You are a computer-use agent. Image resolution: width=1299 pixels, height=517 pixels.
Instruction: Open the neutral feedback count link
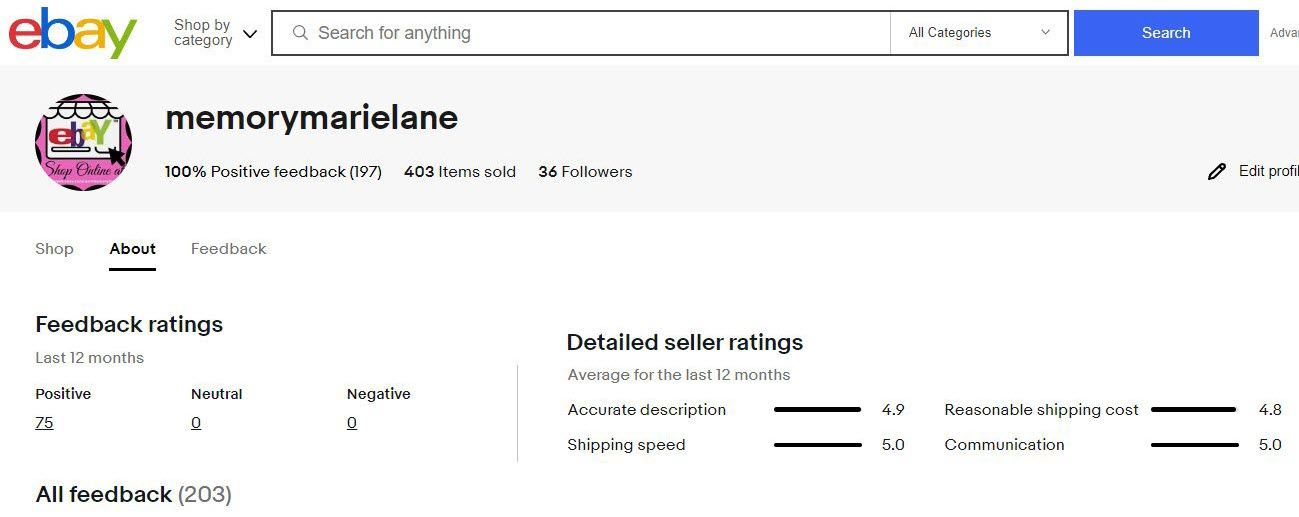[x=196, y=423]
